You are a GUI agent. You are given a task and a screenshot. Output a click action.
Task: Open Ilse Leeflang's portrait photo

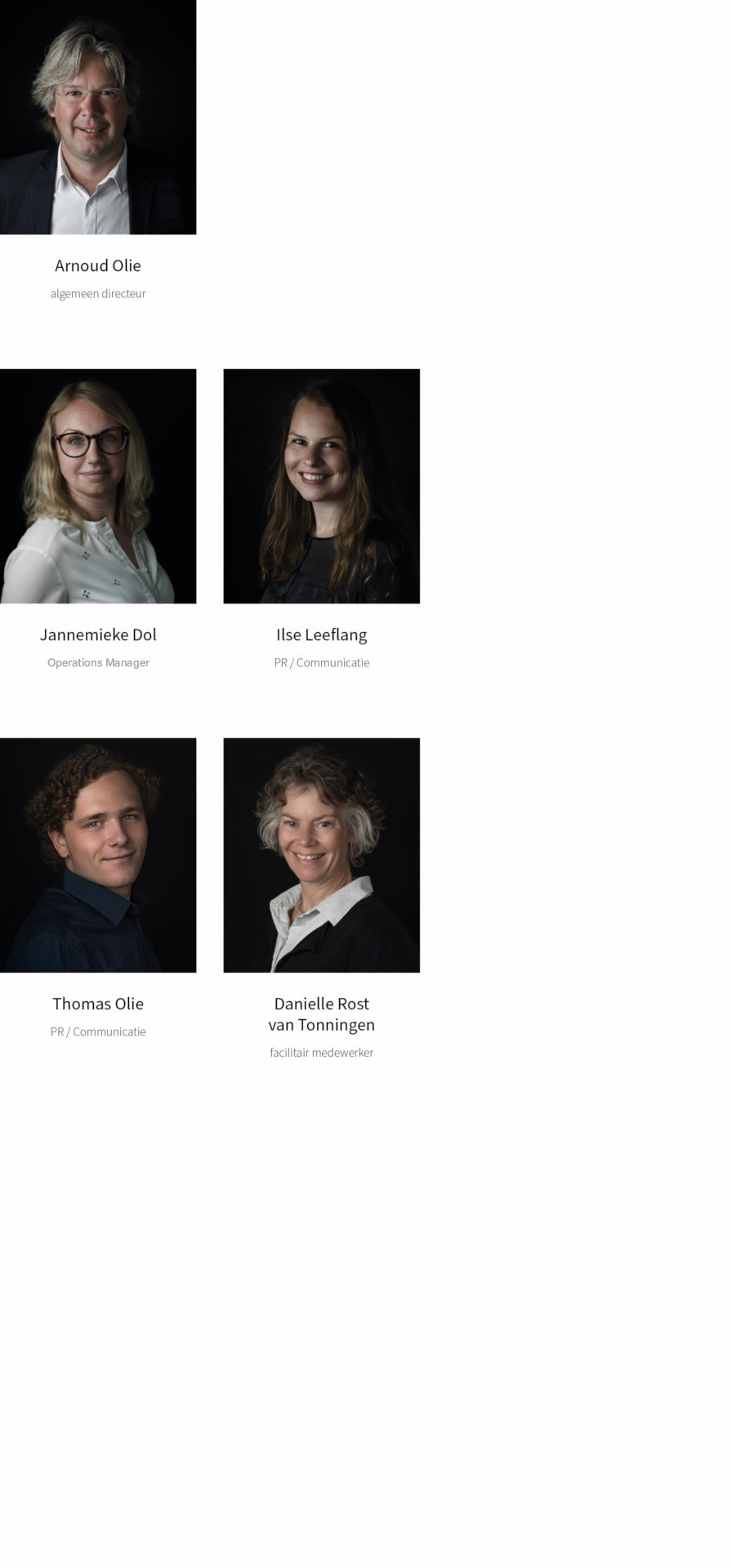coord(322,486)
